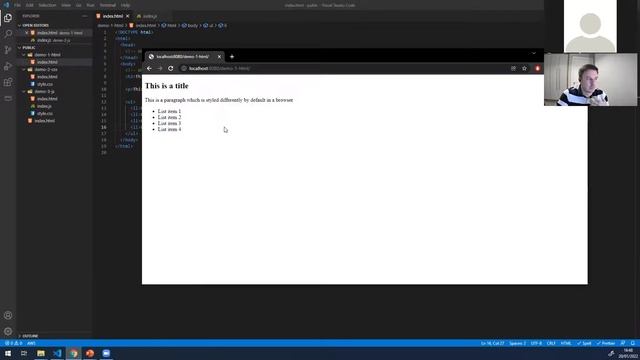
Task: Open the Help menu
Action: pyautogui.click(x=125, y=5)
